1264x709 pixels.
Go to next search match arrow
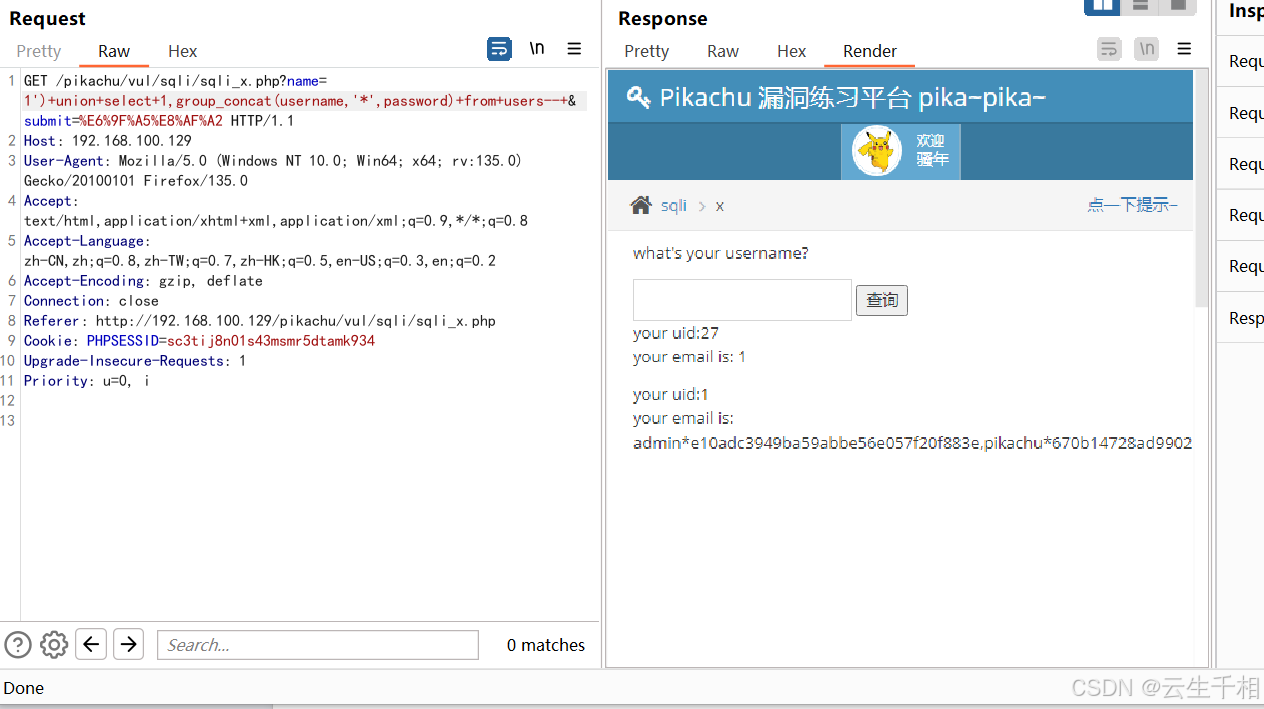[128, 644]
